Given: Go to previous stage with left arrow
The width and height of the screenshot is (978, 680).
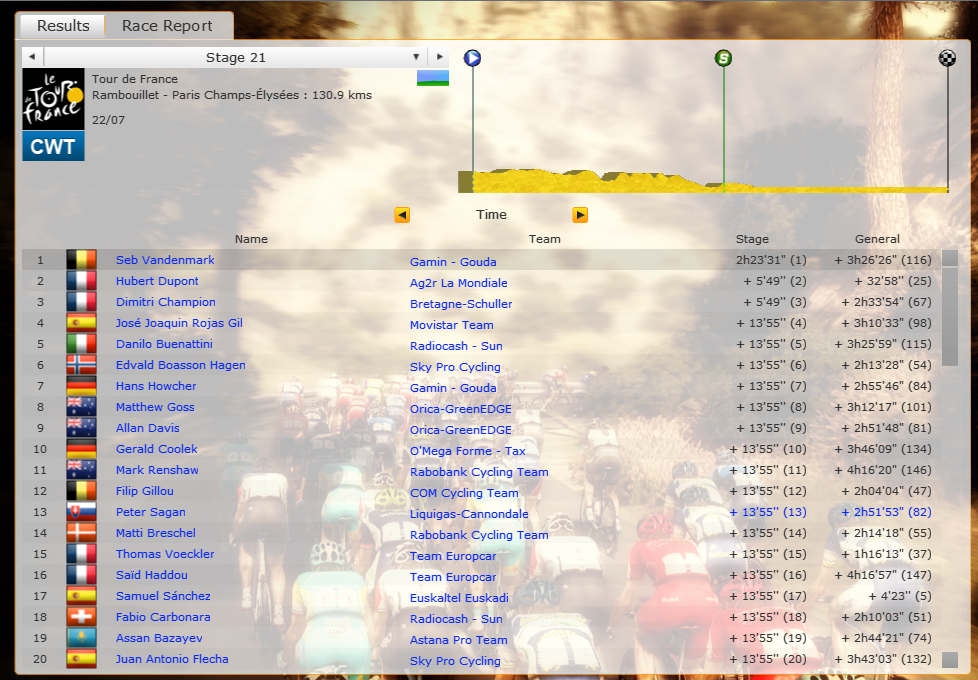Looking at the screenshot, I should [x=32, y=57].
